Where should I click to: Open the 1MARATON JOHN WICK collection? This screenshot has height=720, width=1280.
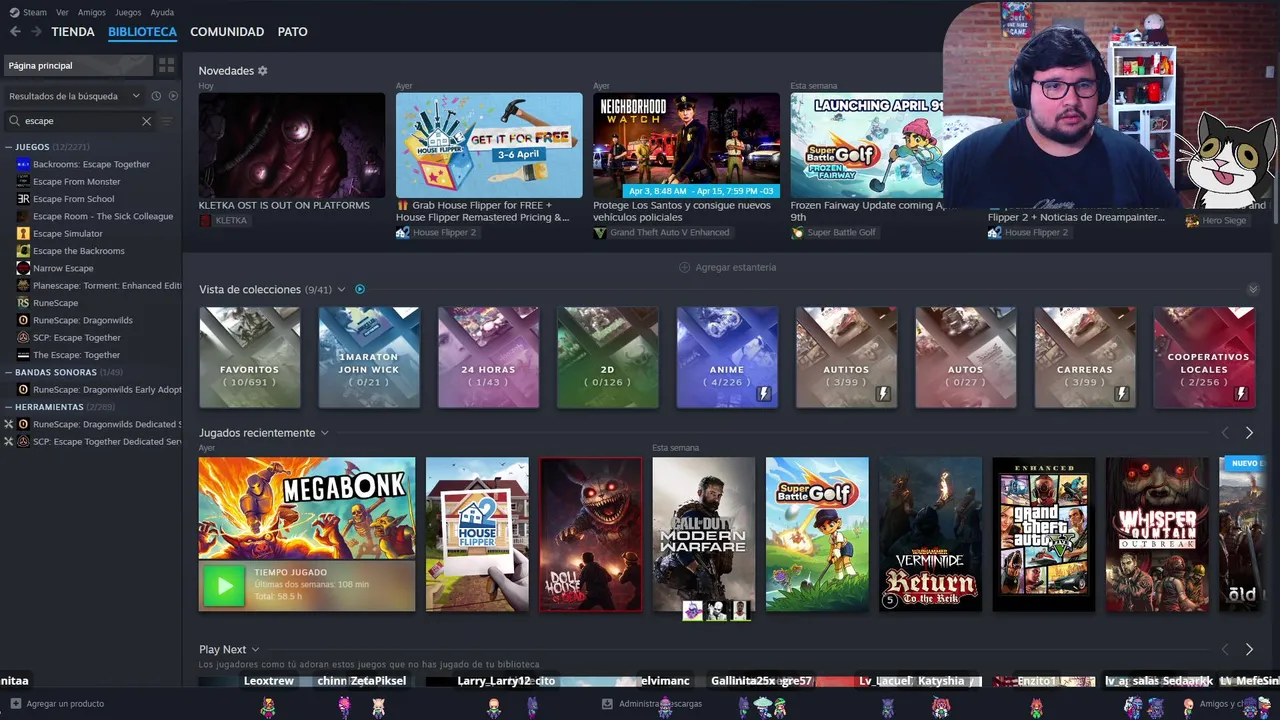pos(369,357)
